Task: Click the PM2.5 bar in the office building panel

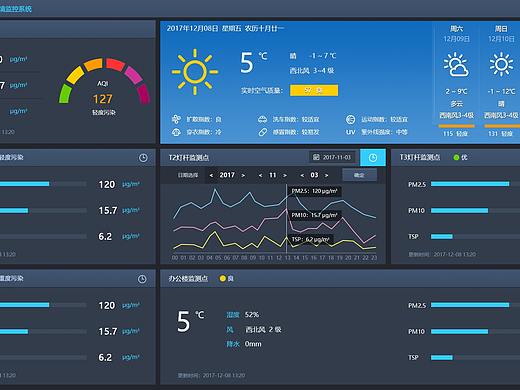Action: tap(470, 305)
